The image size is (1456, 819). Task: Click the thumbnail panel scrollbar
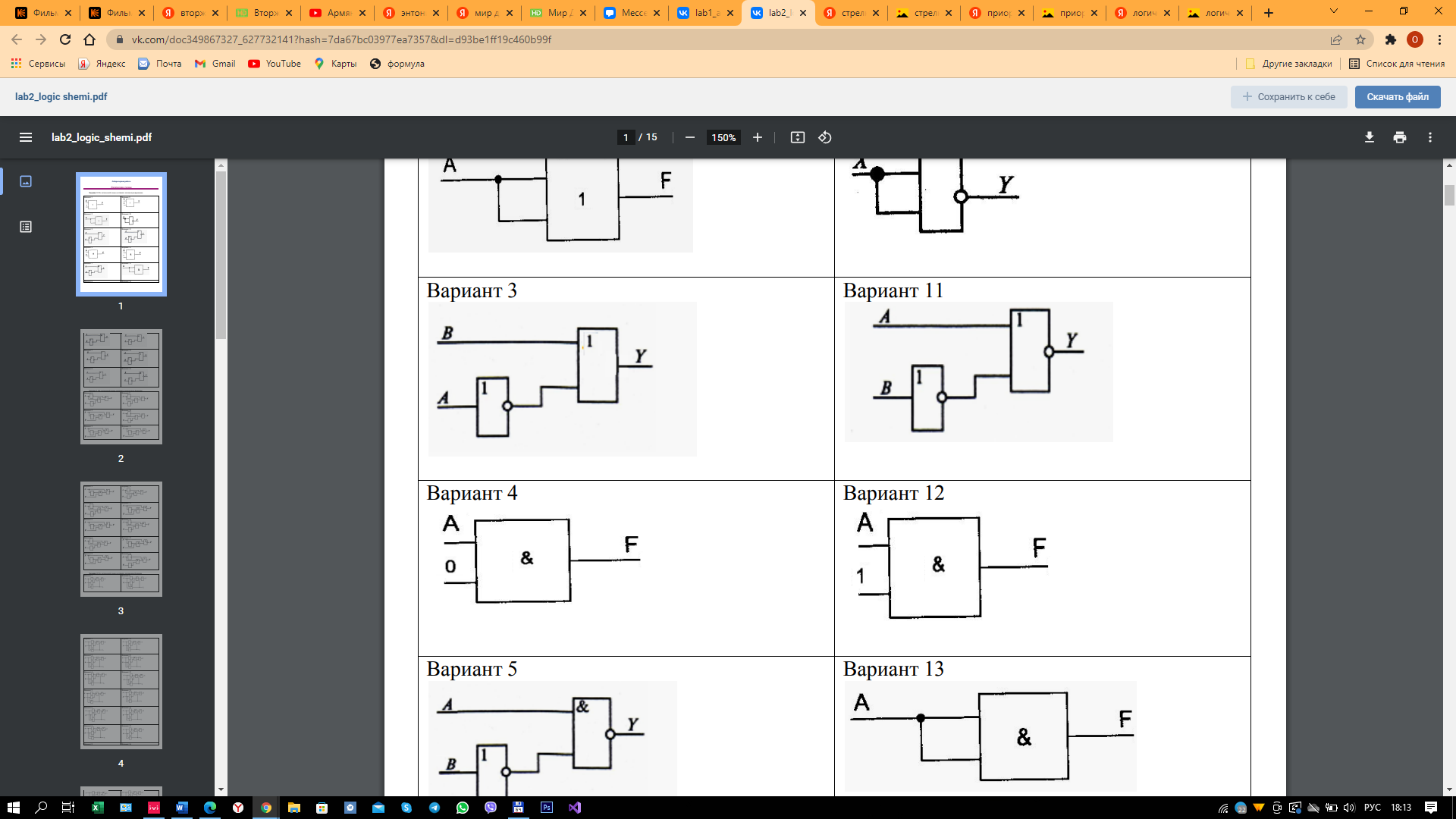(221, 255)
